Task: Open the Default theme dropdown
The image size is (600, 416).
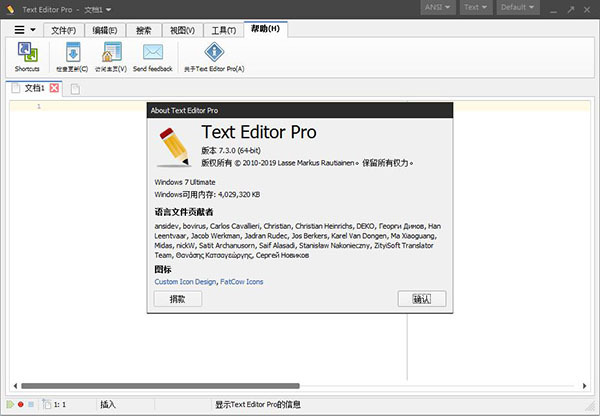Action: point(518,7)
